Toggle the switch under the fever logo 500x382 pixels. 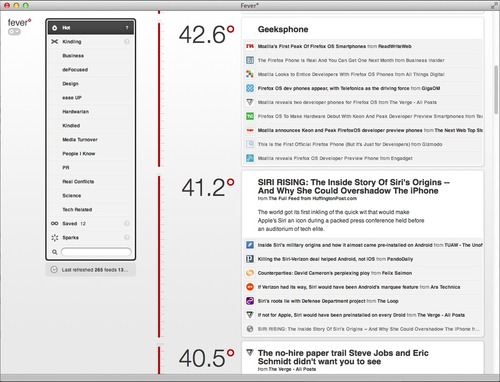point(14,32)
